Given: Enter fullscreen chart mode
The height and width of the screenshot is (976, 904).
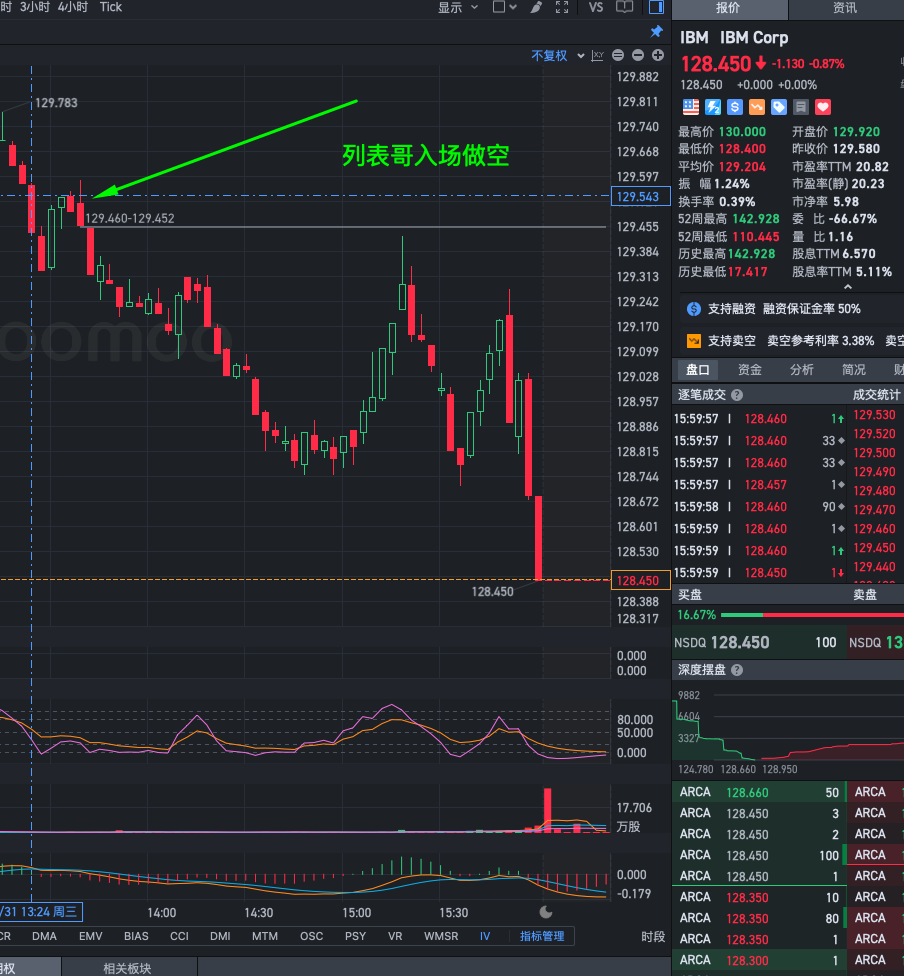Looking at the screenshot, I should click(562, 7).
